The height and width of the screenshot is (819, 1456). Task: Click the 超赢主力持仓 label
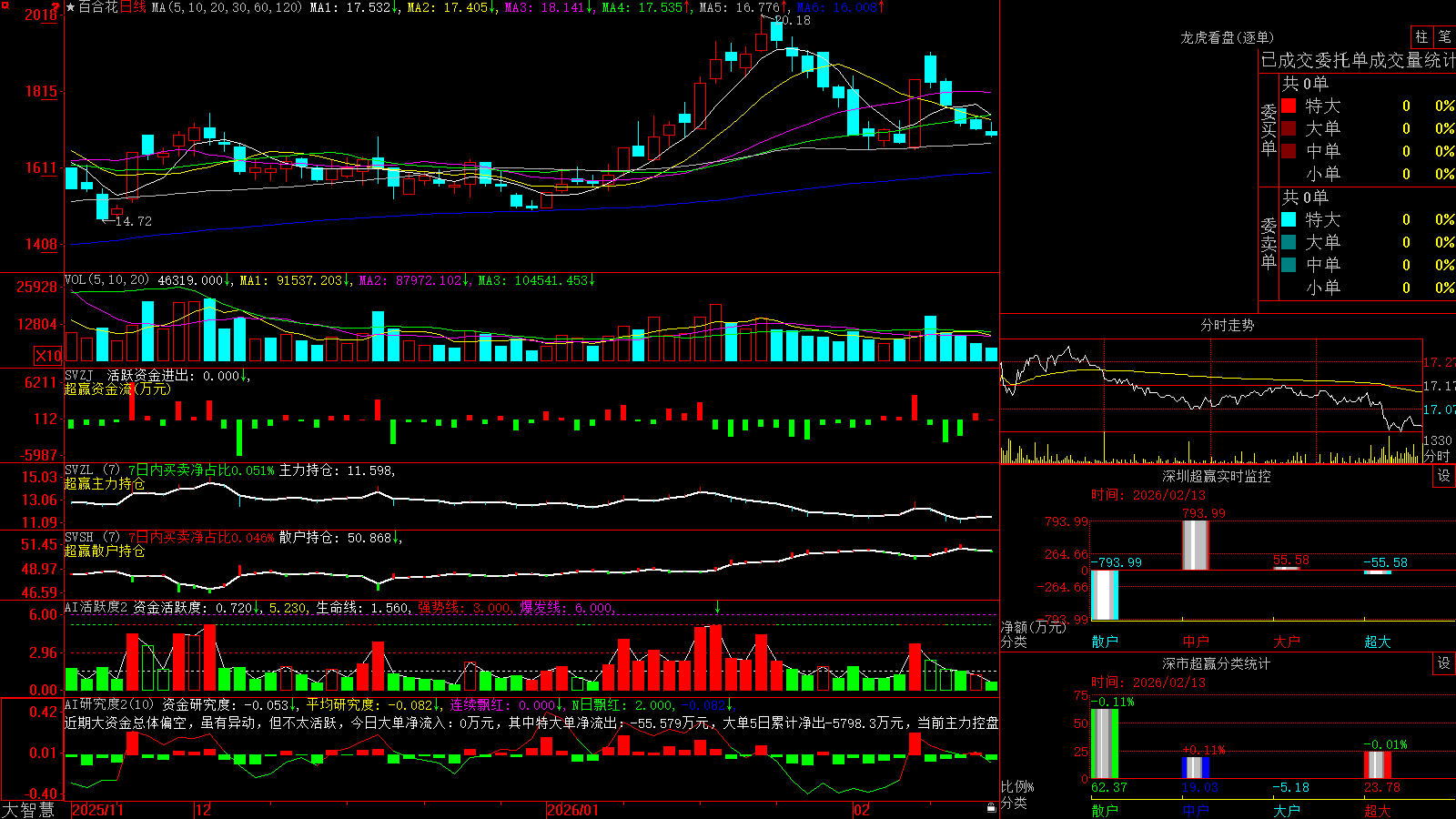pyautogui.click(x=105, y=483)
